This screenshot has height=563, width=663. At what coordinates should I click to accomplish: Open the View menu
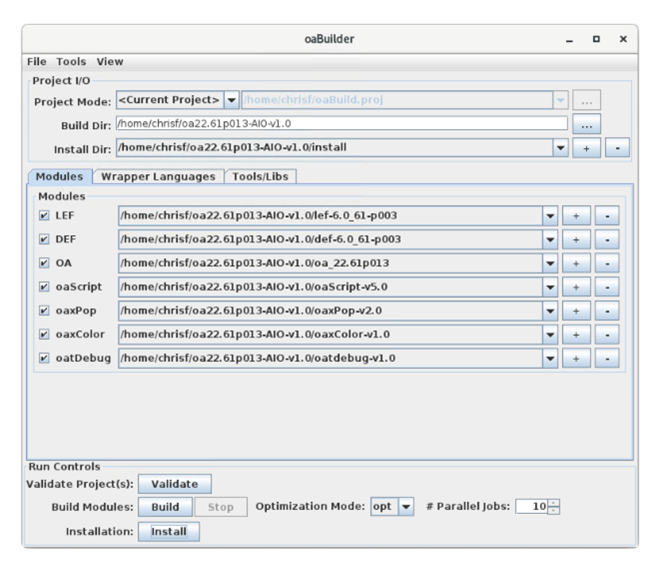pyautogui.click(x=110, y=62)
